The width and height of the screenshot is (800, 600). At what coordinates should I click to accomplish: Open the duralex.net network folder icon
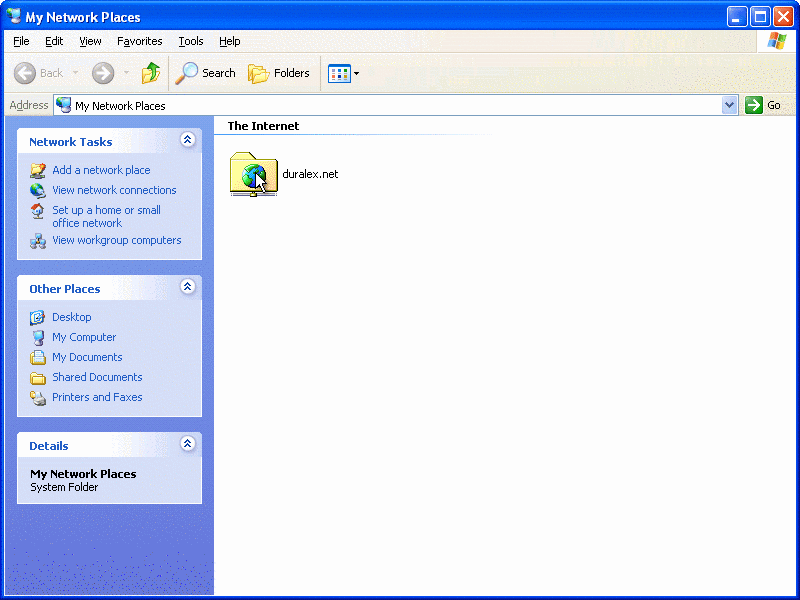(254, 174)
